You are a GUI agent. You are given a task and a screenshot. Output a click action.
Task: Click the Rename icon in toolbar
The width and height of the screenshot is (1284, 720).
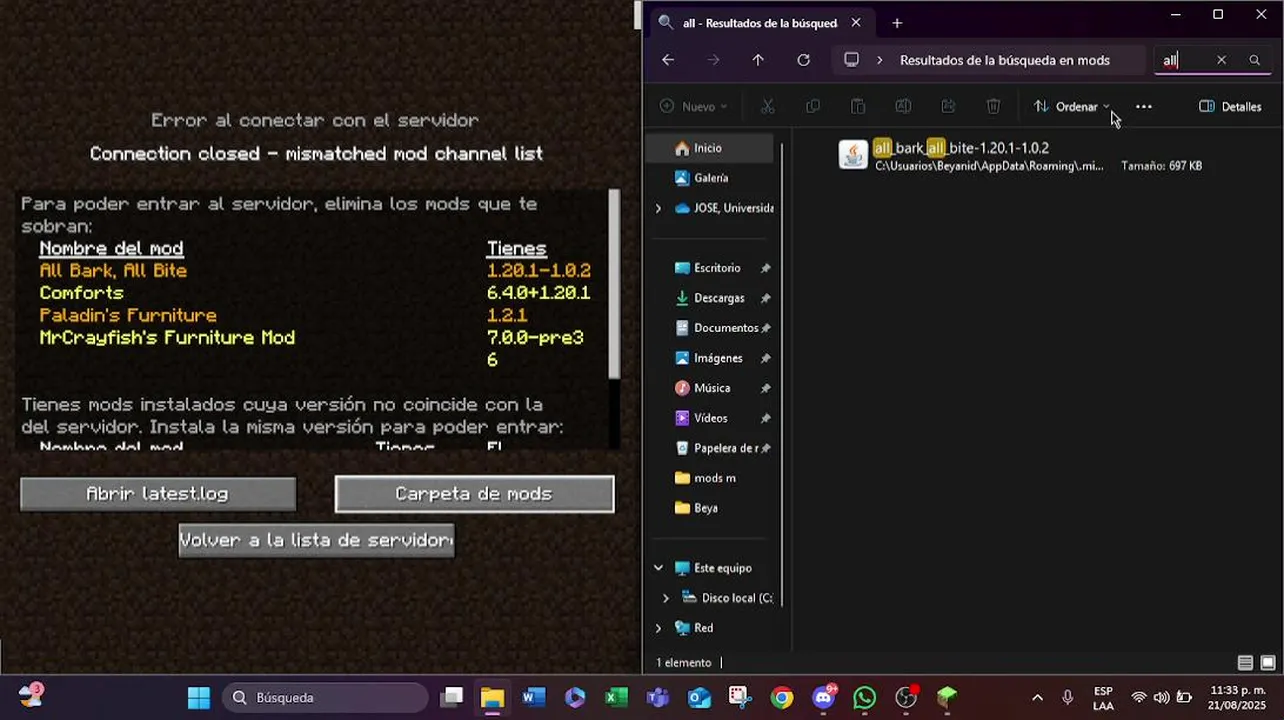[x=903, y=106]
